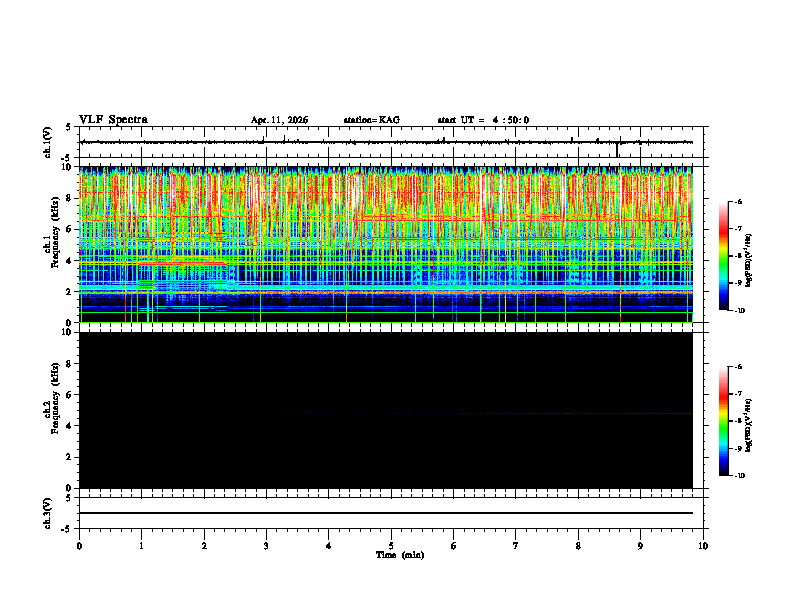Click the "Time (min)" x-axis label
This screenshot has width=792, height=612.
(x=400, y=555)
